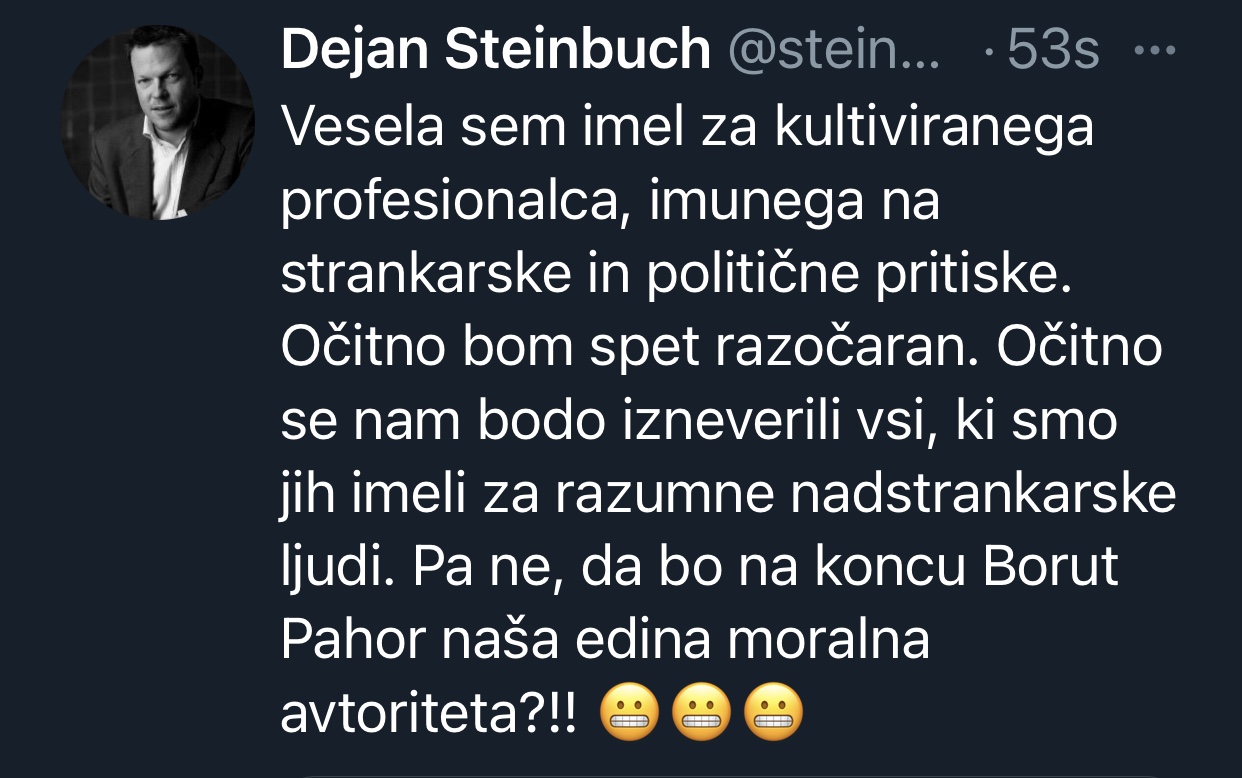Open the tweet via 53s timestamp

[x=1053, y=50]
